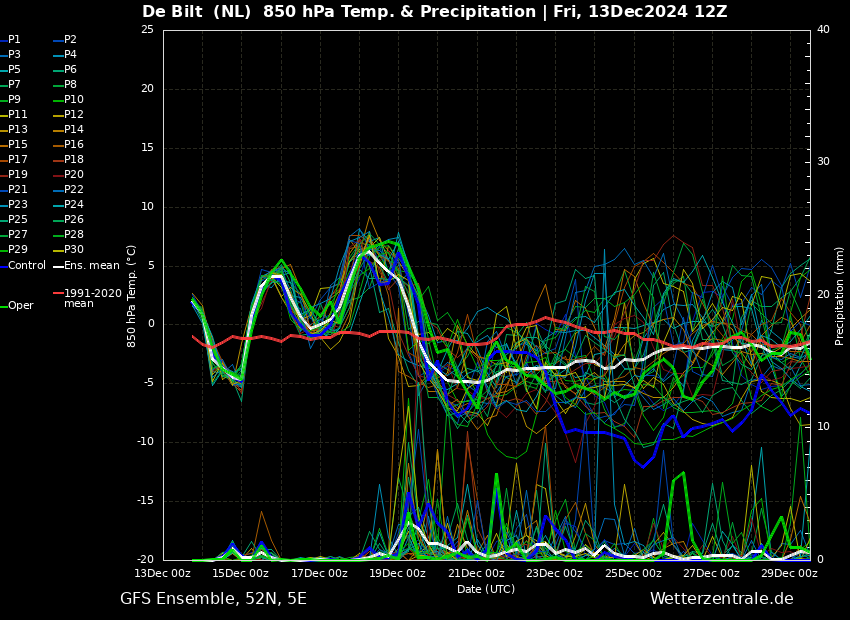
Task: Select the P12 legend label
Action: tap(74, 114)
